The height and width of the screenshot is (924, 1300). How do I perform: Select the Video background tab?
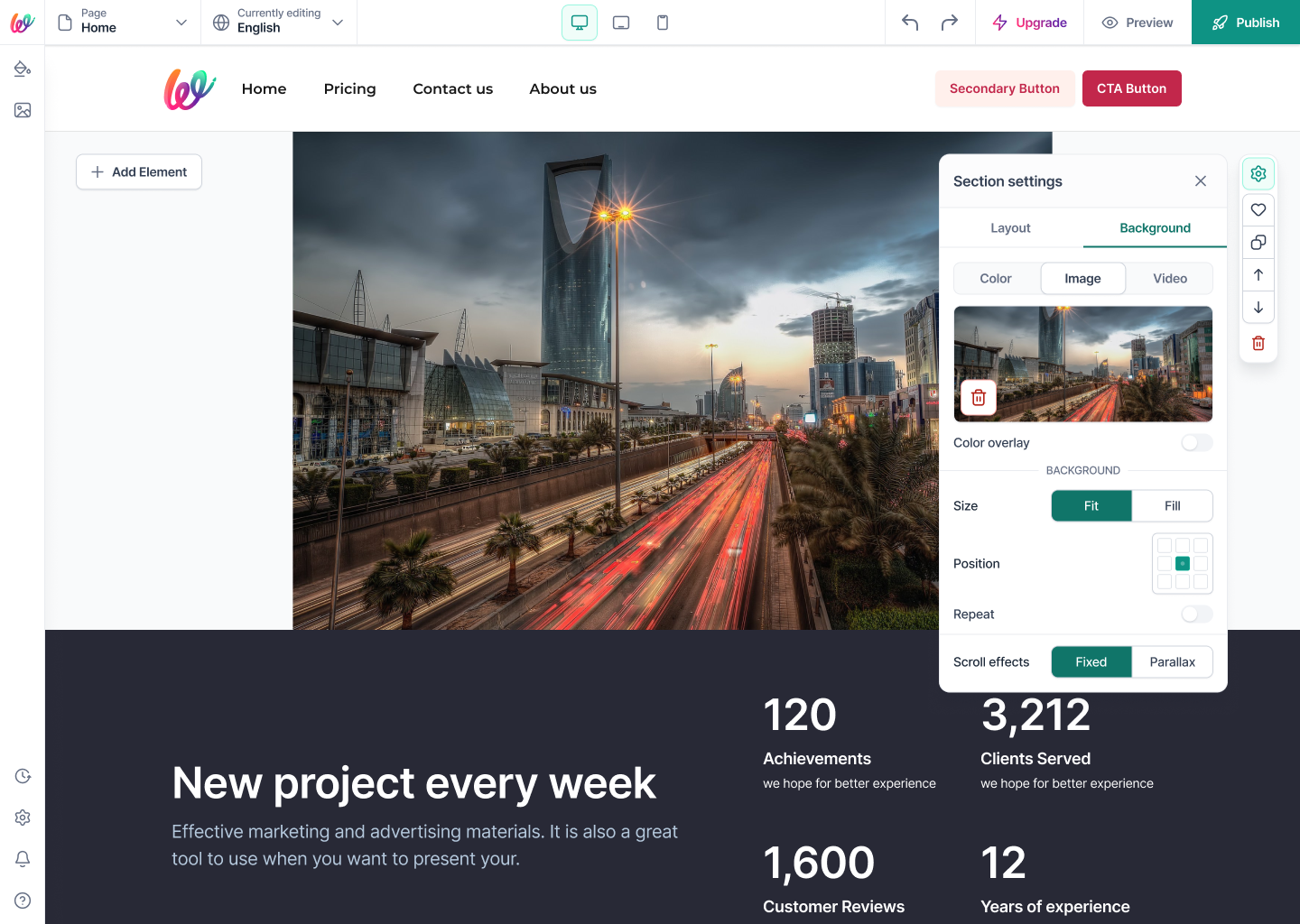click(1170, 279)
